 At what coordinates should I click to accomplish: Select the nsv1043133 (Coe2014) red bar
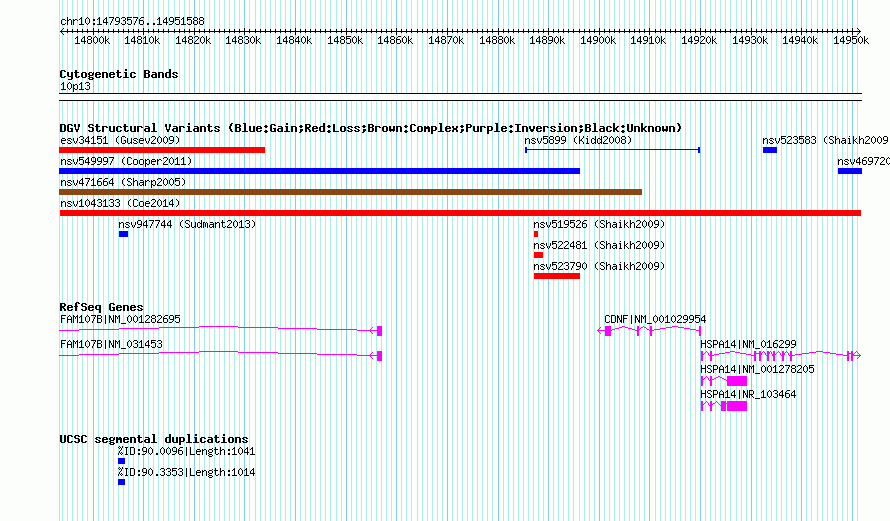pyautogui.click(x=460, y=213)
